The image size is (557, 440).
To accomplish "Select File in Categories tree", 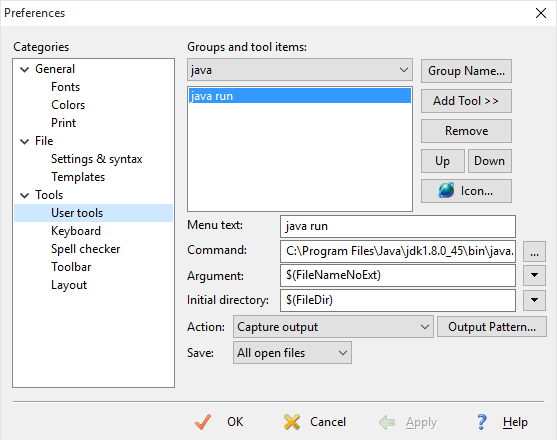I will [44, 141].
